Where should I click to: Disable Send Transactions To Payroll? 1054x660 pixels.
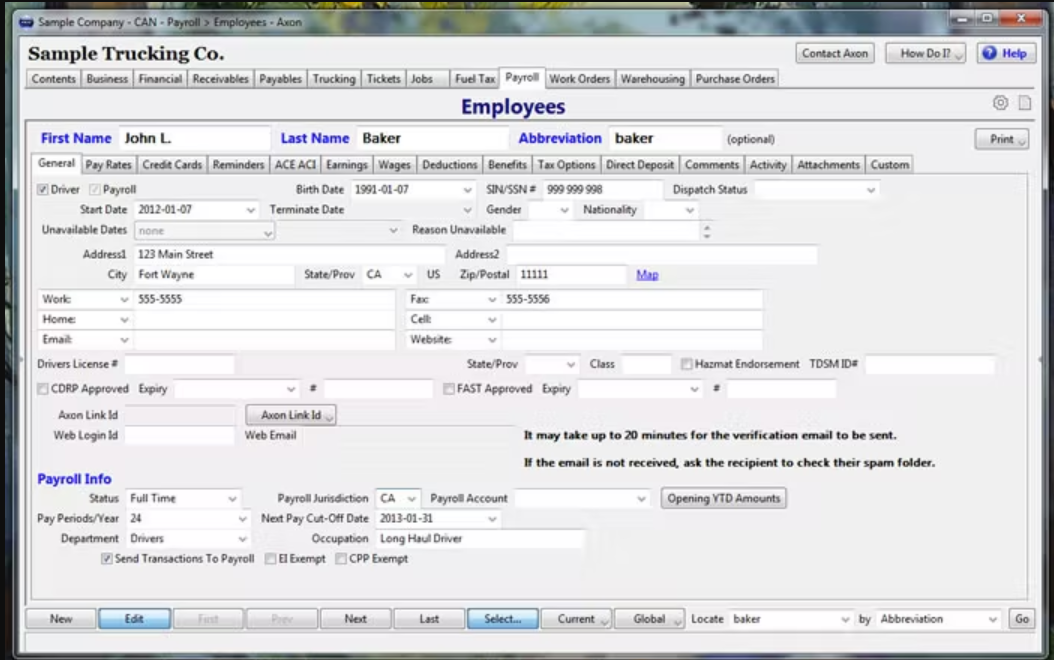tap(106, 558)
